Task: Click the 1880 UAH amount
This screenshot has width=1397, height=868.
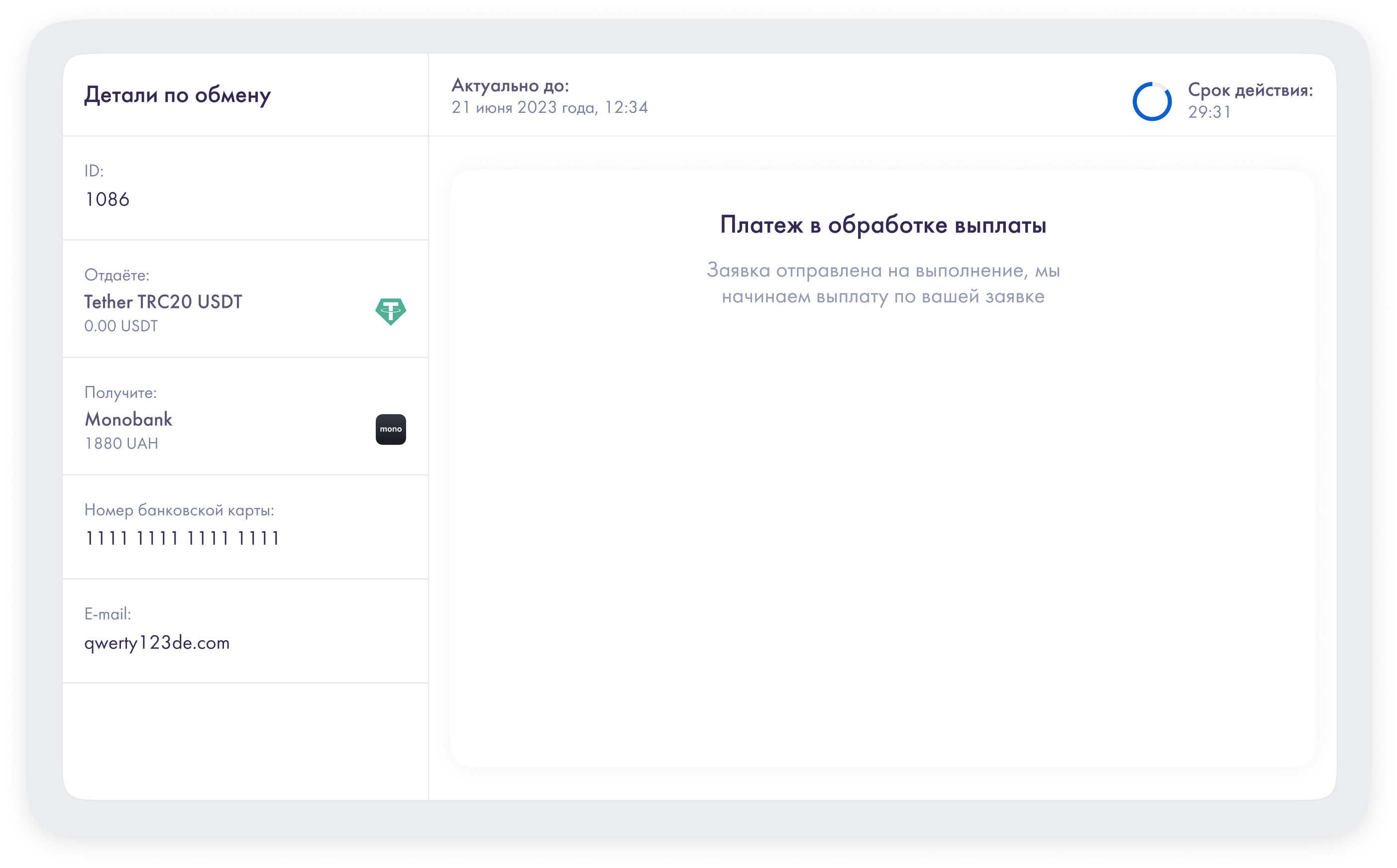Action: [x=121, y=444]
